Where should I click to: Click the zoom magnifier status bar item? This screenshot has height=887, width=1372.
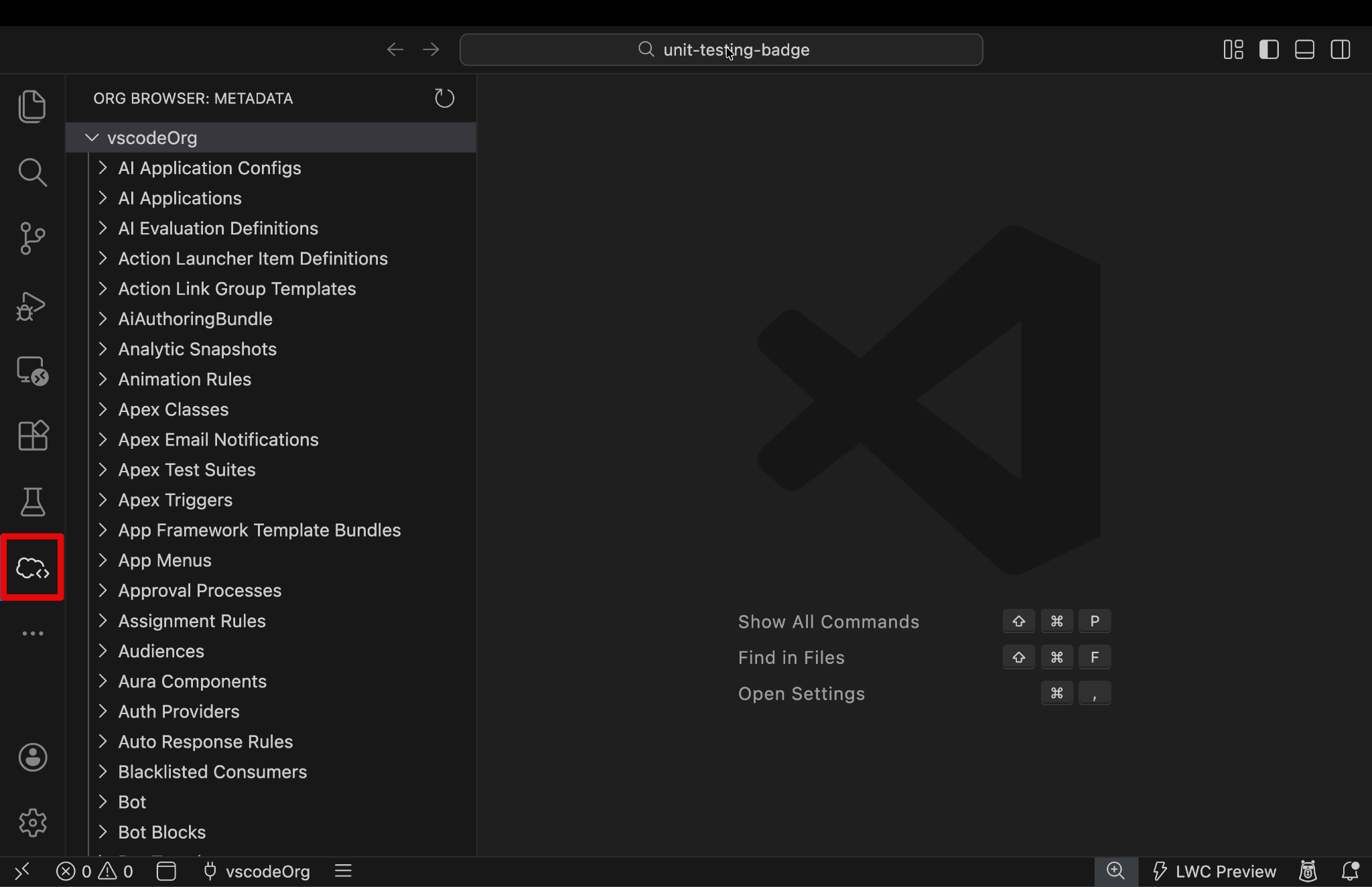pos(1115,871)
